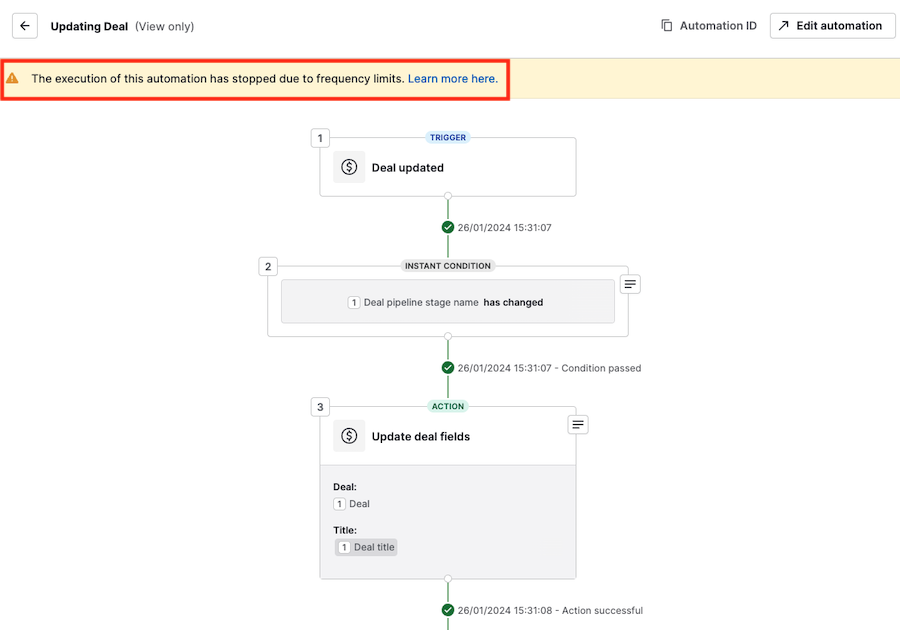Click the step number badge 3

pos(319,406)
